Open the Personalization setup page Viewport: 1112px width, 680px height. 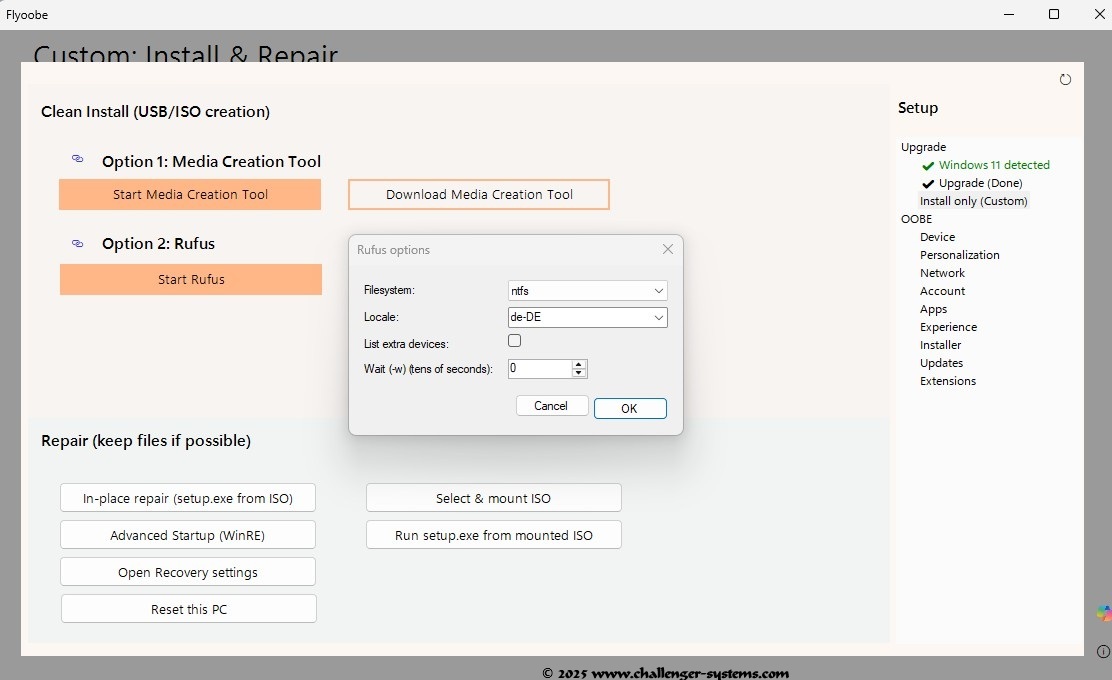(x=960, y=255)
